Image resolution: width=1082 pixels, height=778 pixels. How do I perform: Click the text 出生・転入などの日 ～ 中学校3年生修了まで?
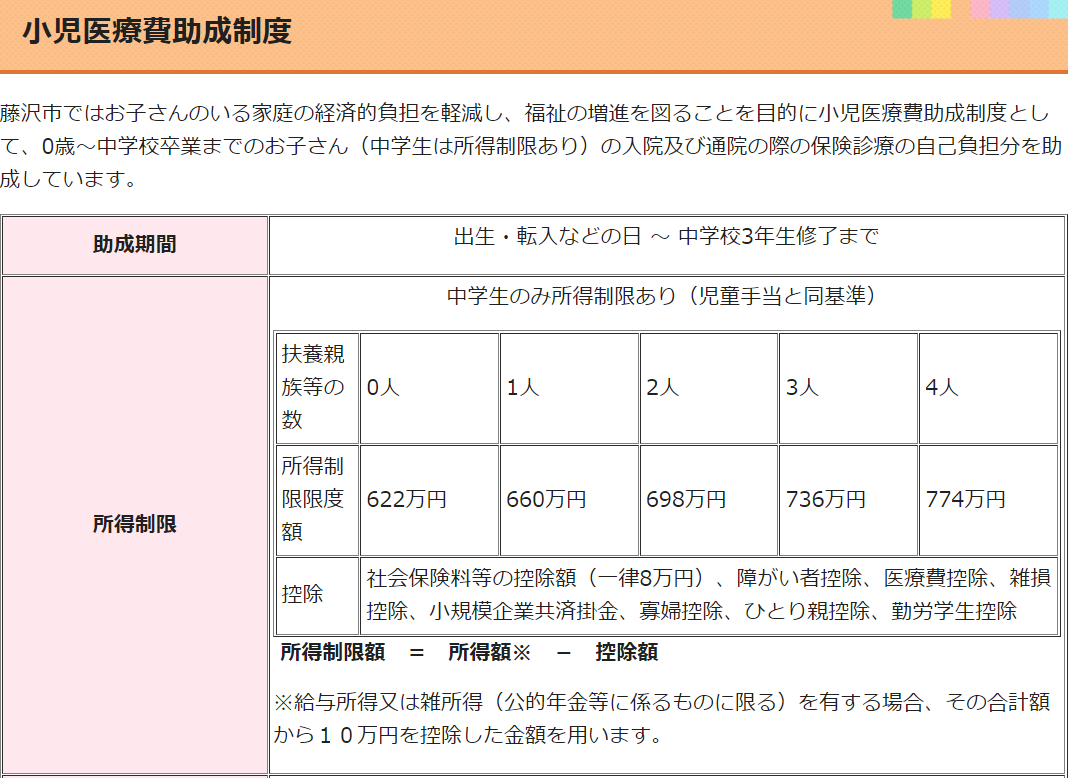coord(667,237)
